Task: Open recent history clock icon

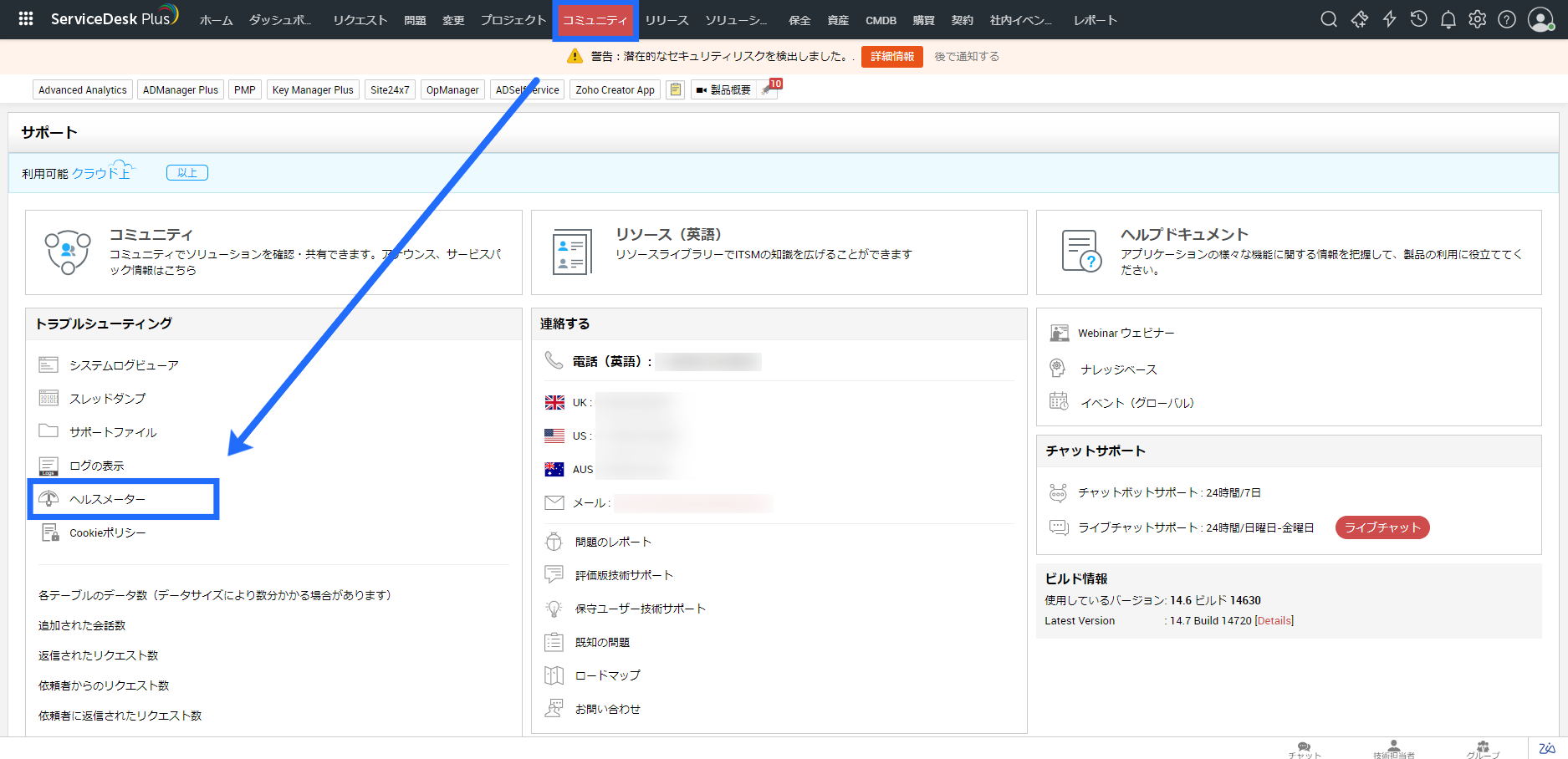Action: pos(1418,19)
